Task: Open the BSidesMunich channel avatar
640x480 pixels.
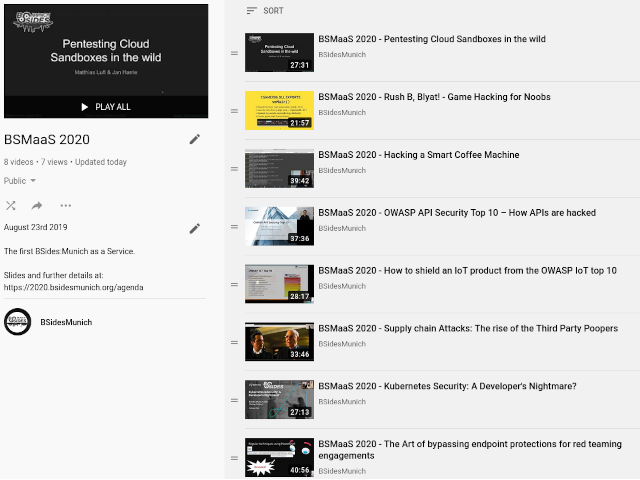Action: tap(18, 322)
